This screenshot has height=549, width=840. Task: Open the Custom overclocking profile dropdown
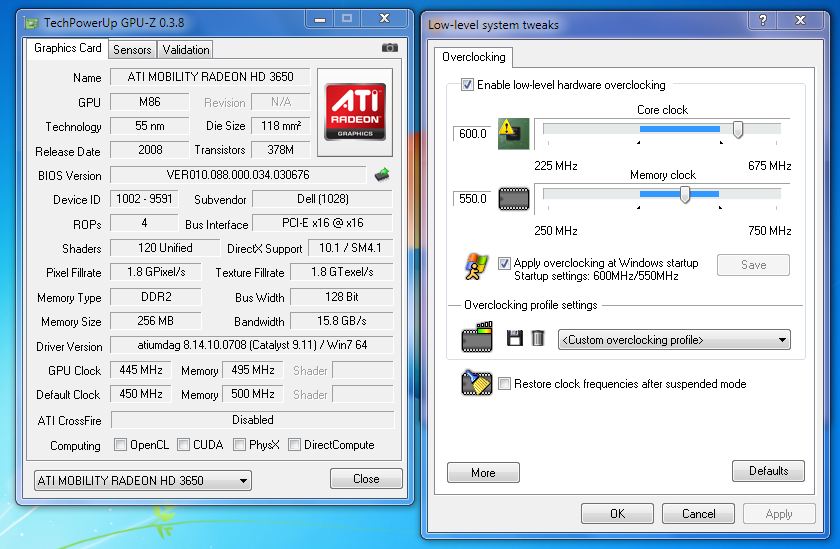pyautogui.click(x=674, y=340)
